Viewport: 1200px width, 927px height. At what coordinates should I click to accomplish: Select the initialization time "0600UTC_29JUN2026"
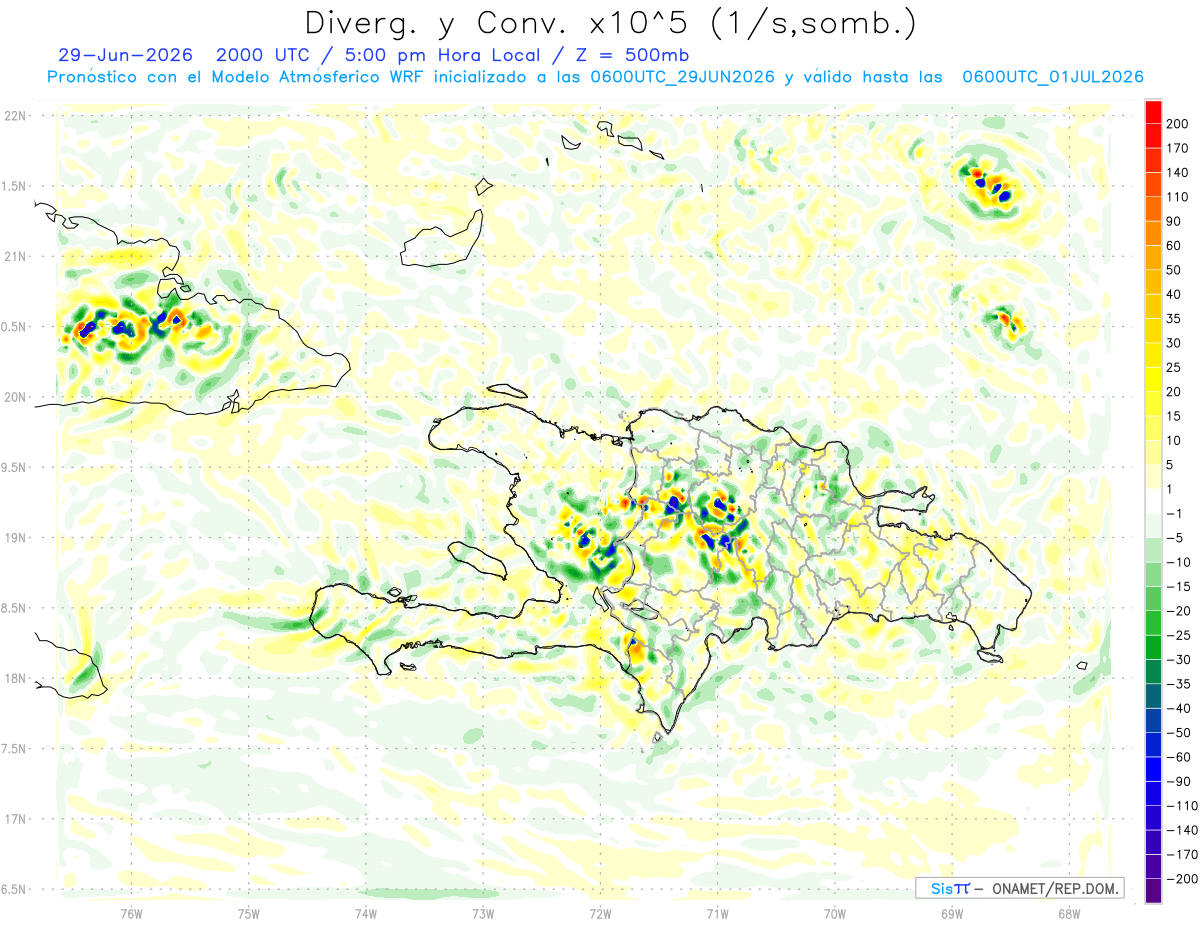coord(682,77)
